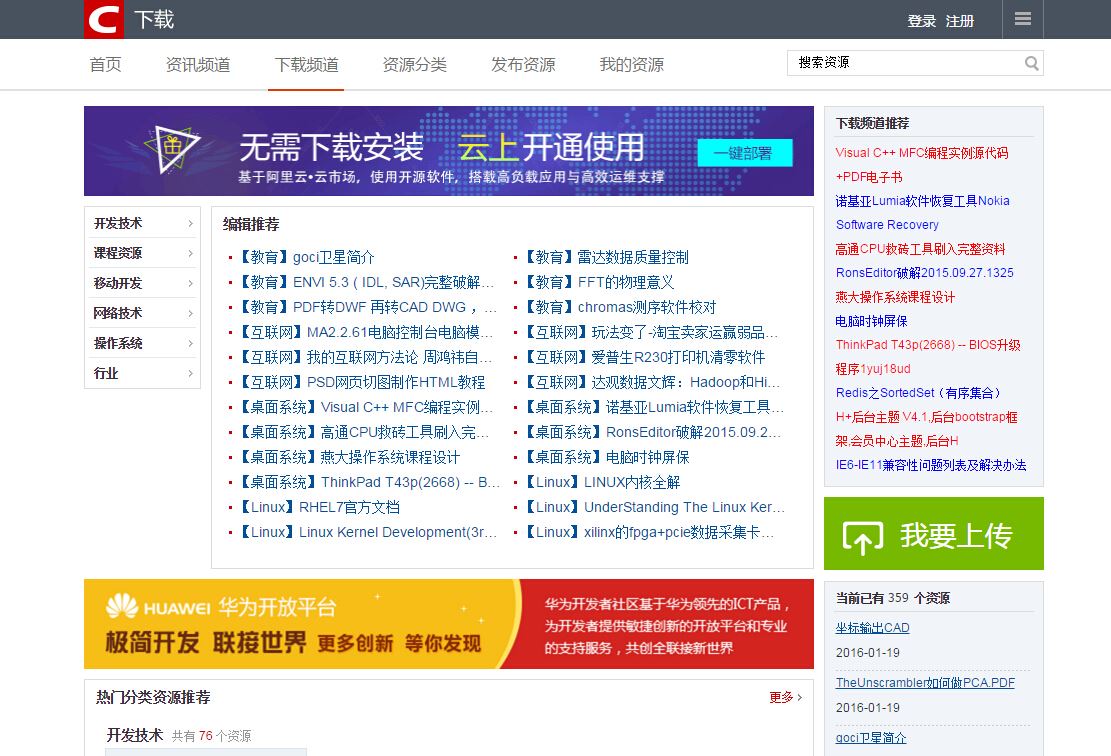Open 【Linux】RHEL7官方文档 link
The height and width of the screenshot is (756, 1111).
click(319, 507)
